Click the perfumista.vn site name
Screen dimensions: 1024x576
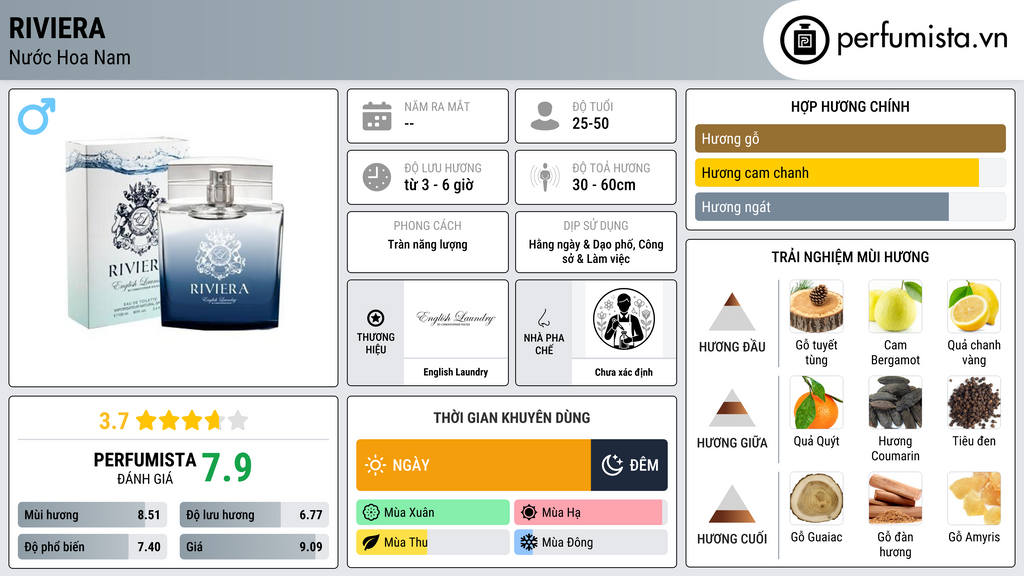pyautogui.click(x=922, y=39)
